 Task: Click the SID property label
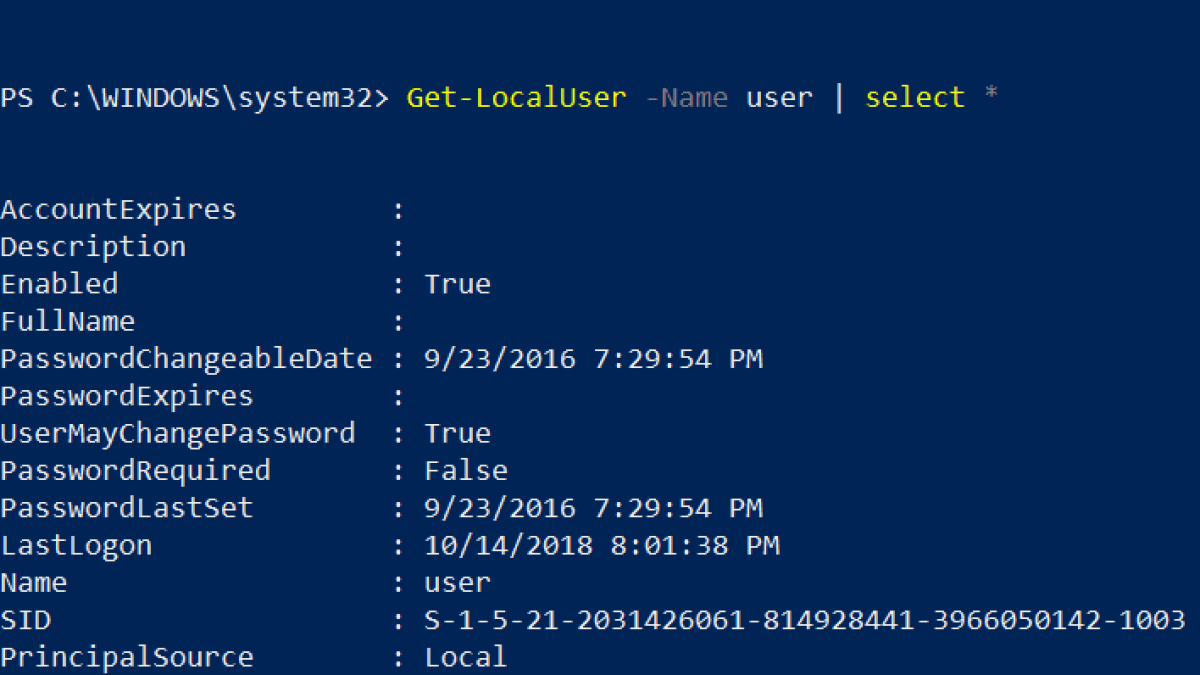pyautogui.click(x=25, y=621)
